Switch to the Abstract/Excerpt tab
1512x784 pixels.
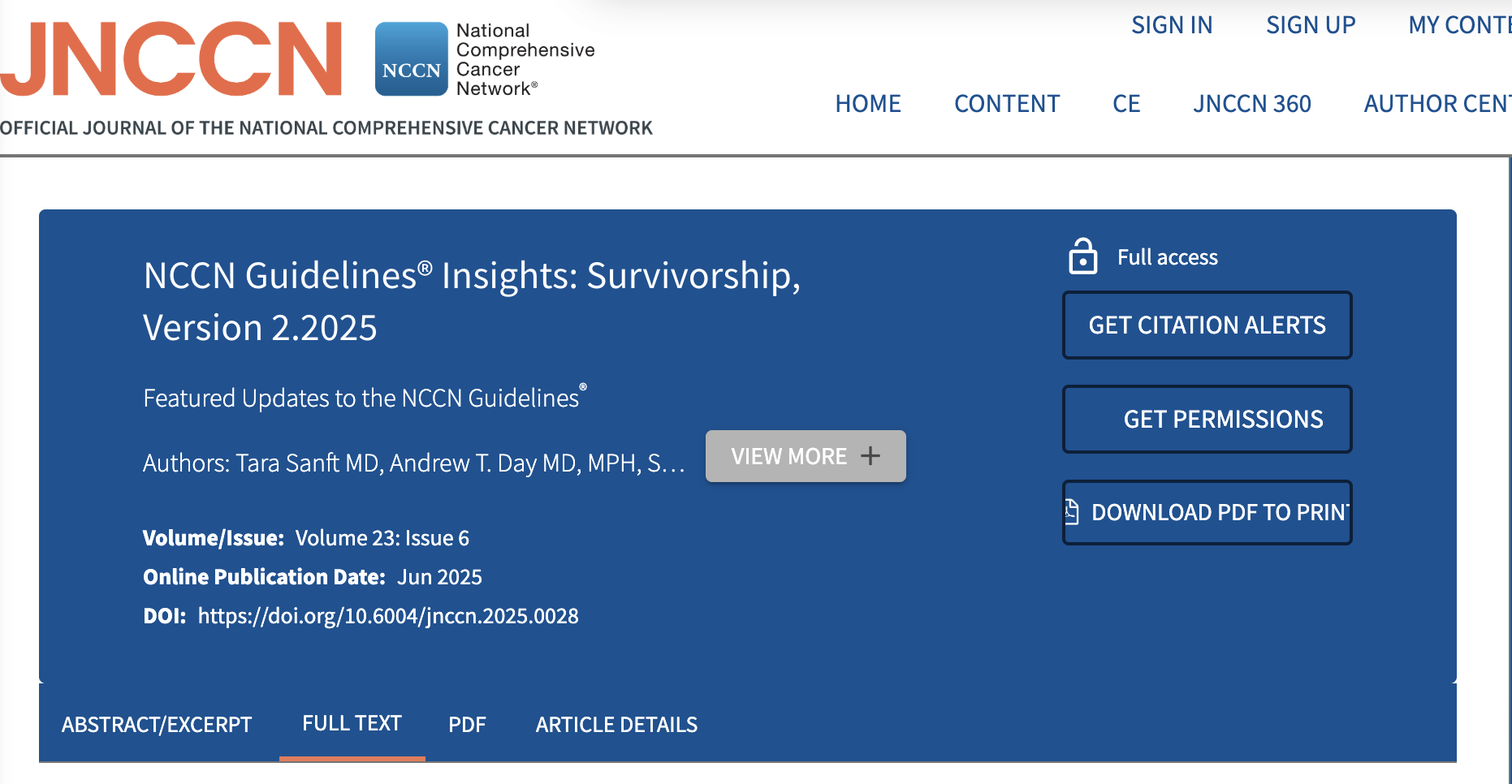[157, 724]
